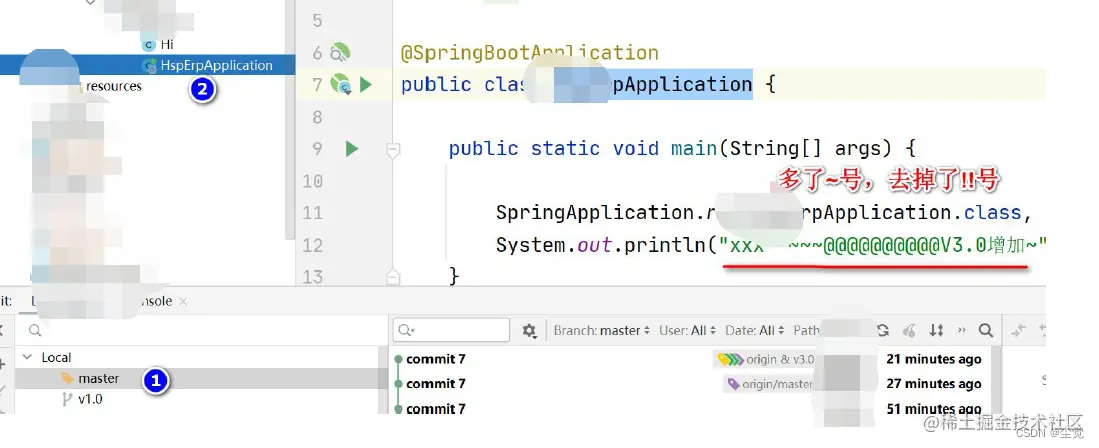The image size is (1099, 448).
Task: Select commit from 27 minutes ago
Action: [x=690, y=383]
